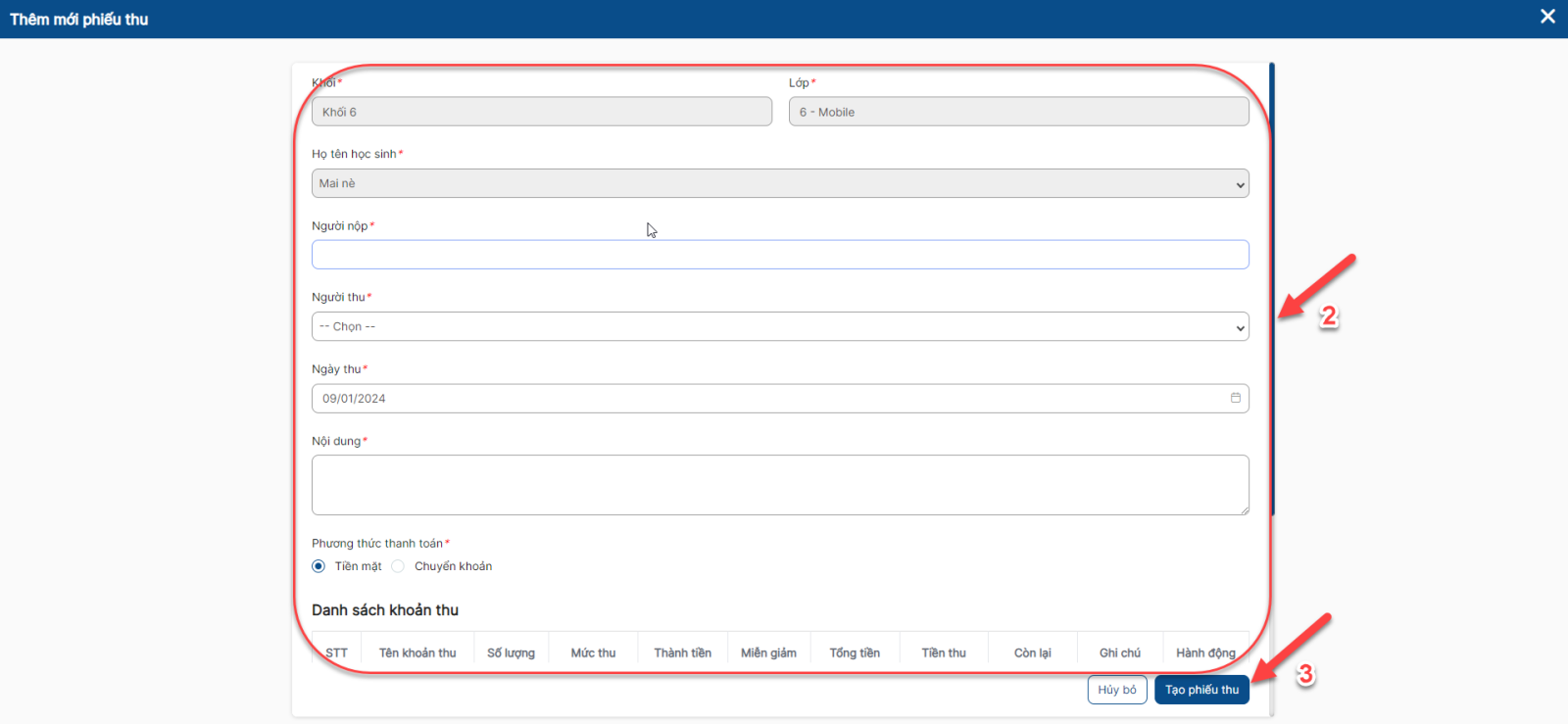Select the Tiền mặt payment option

(x=318, y=566)
